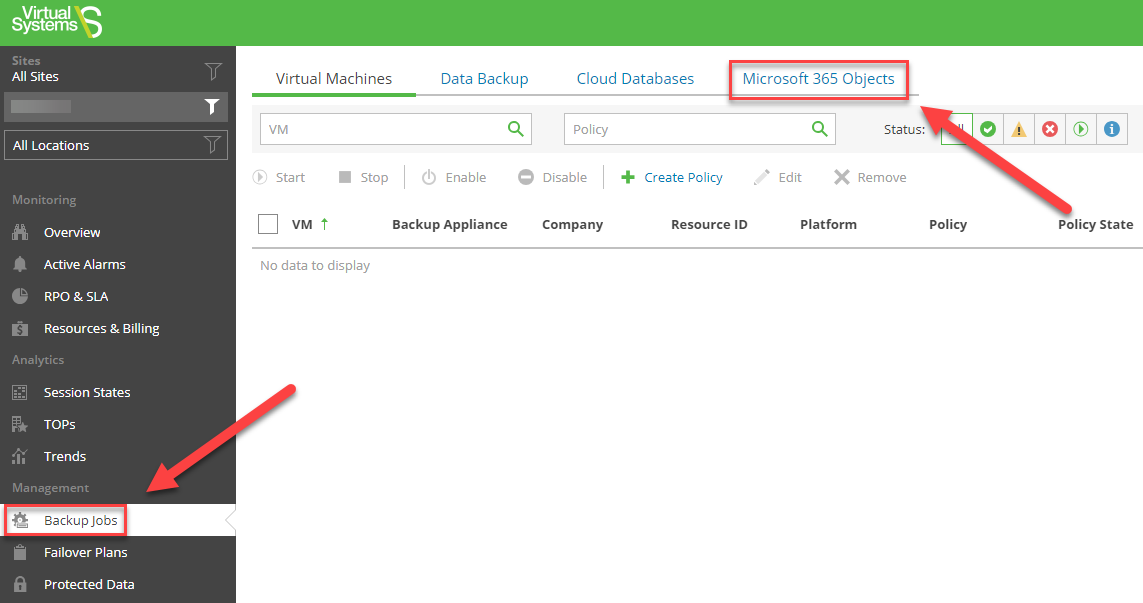Open the All Sites filter funnel
The height and width of the screenshot is (603, 1143).
(x=213, y=71)
